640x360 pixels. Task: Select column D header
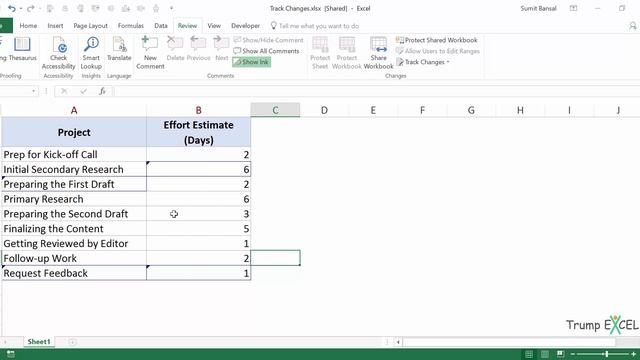coord(324,110)
